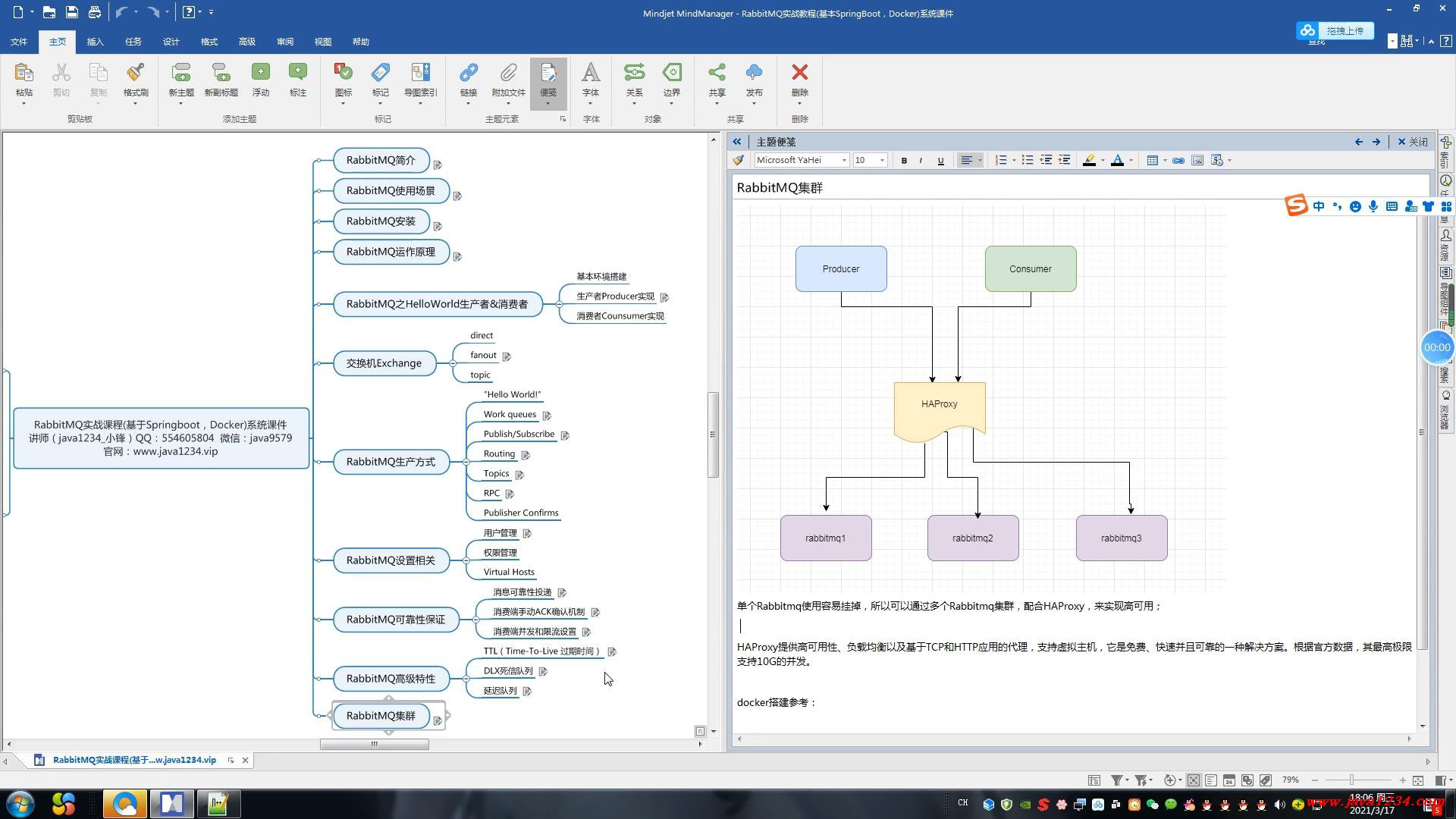Collapse the 交换机Exchange branch
This screenshot has width=1456, height=819.
pos(453,363)
